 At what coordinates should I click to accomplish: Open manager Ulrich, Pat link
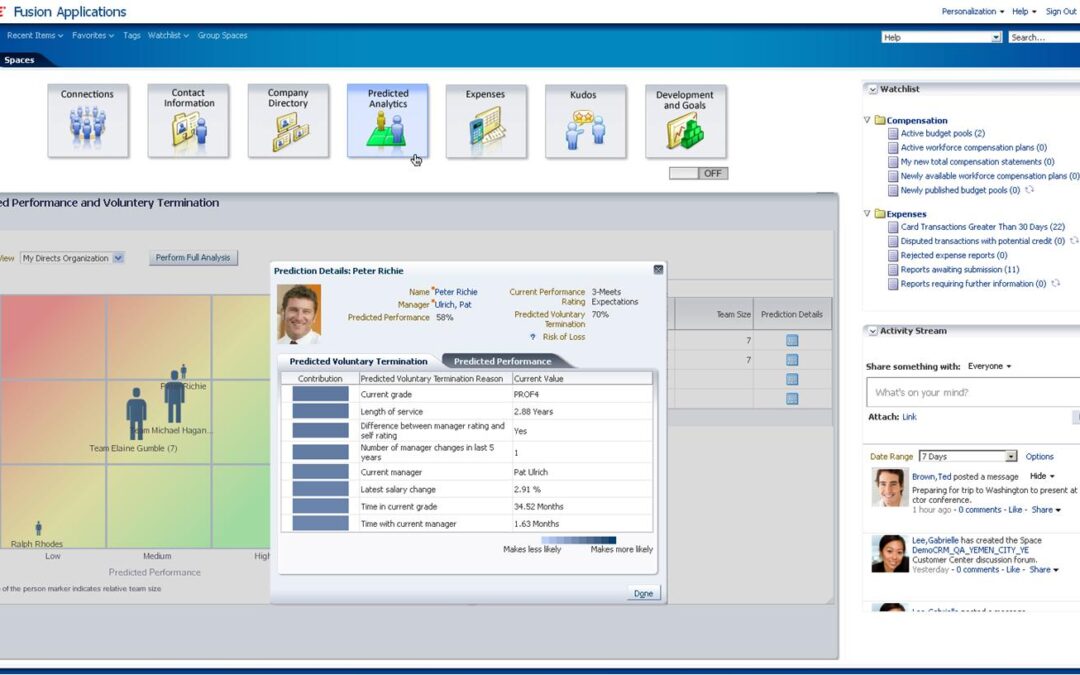pyautogui.click(x=453, y=304)
